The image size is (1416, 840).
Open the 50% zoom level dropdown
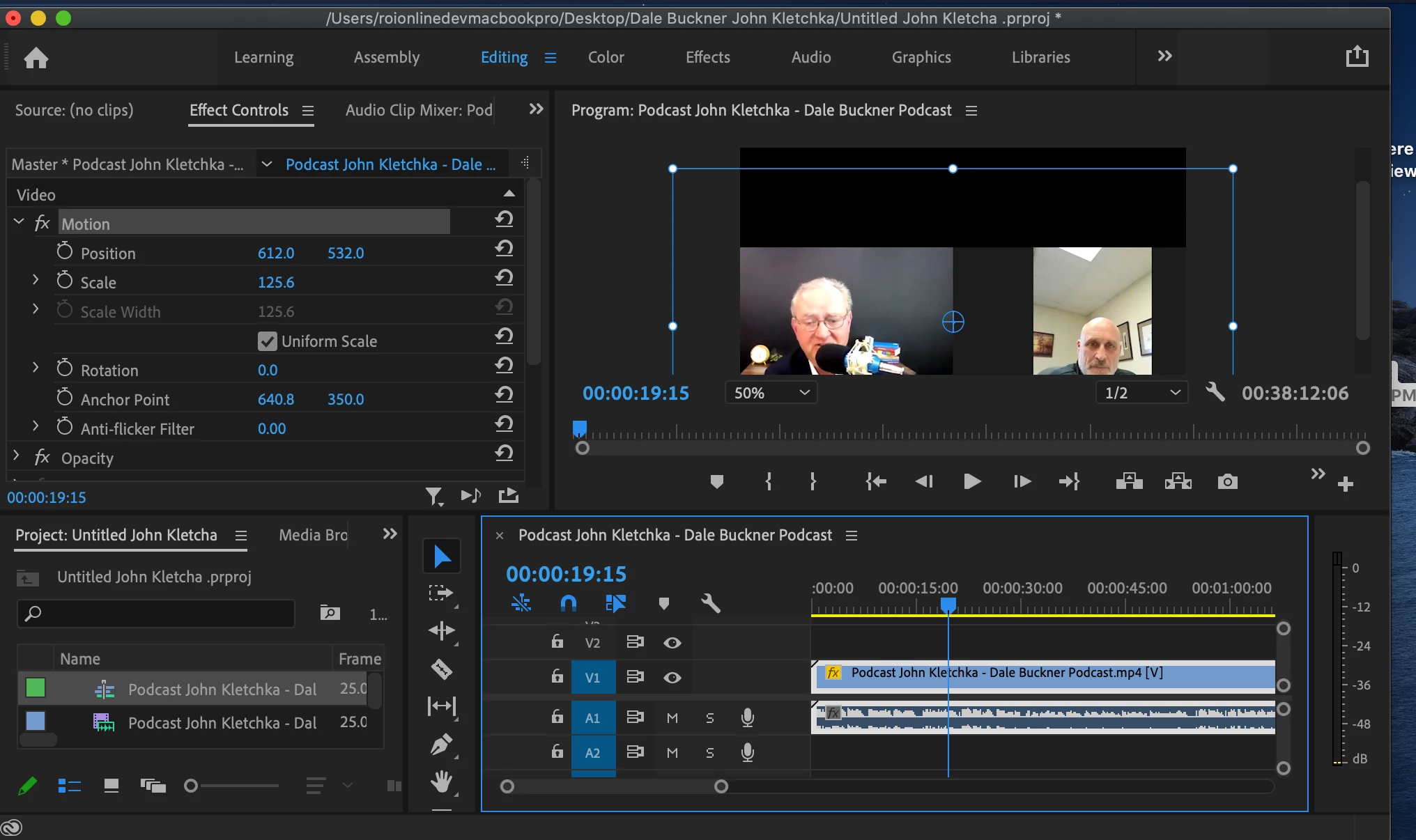point(771,393)
